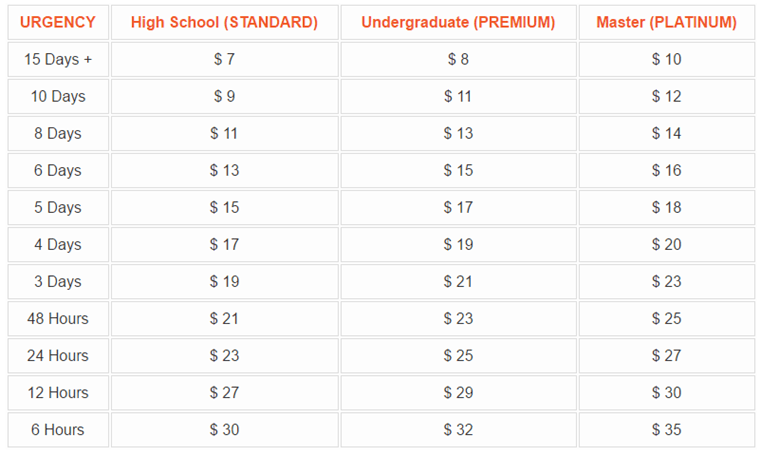This screenshot has height=456, width=761.
Task: Click the $ 27 price in 12 Hours row
Action: point(224,392)
